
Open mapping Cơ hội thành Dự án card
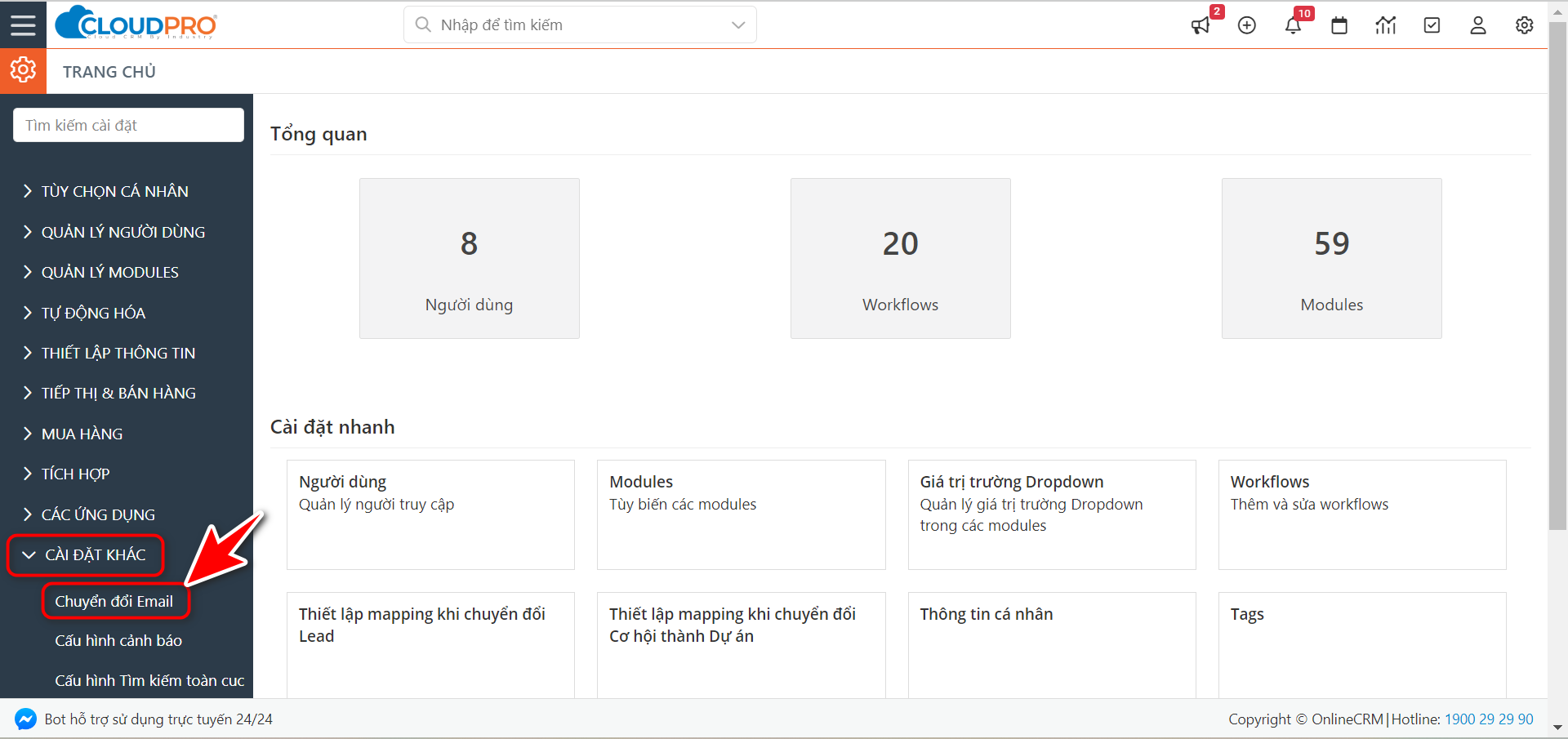tap(742, 645)
